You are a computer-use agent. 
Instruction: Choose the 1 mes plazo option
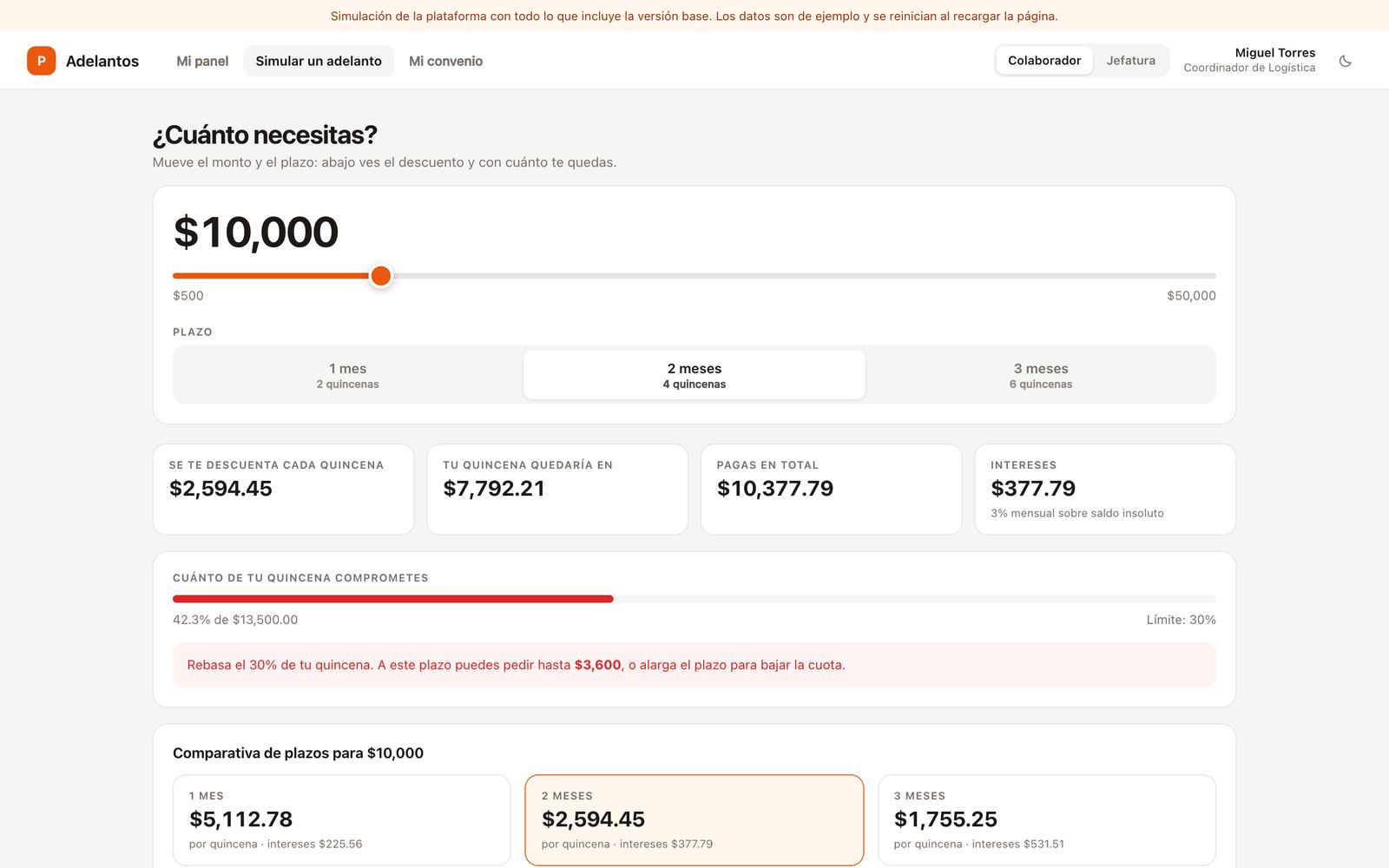(x=348, y=375)
